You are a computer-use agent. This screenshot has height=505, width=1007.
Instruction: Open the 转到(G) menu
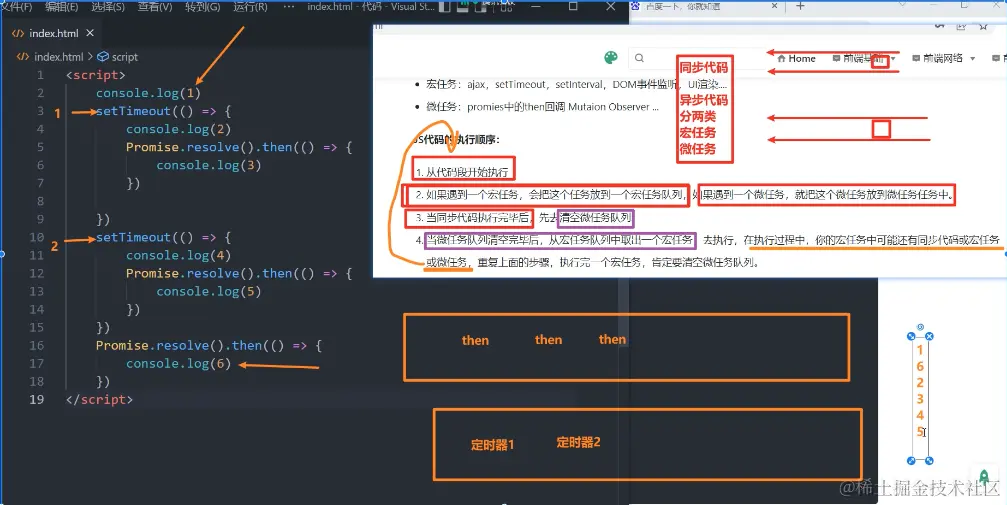pyautogui.click(x=202, y=7)
